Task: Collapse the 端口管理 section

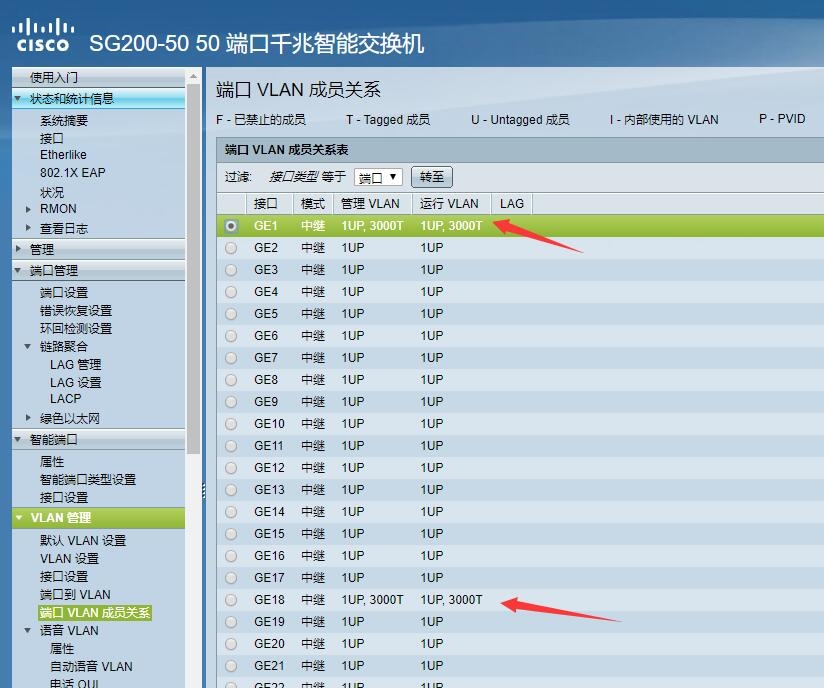Action: [18, 270]
